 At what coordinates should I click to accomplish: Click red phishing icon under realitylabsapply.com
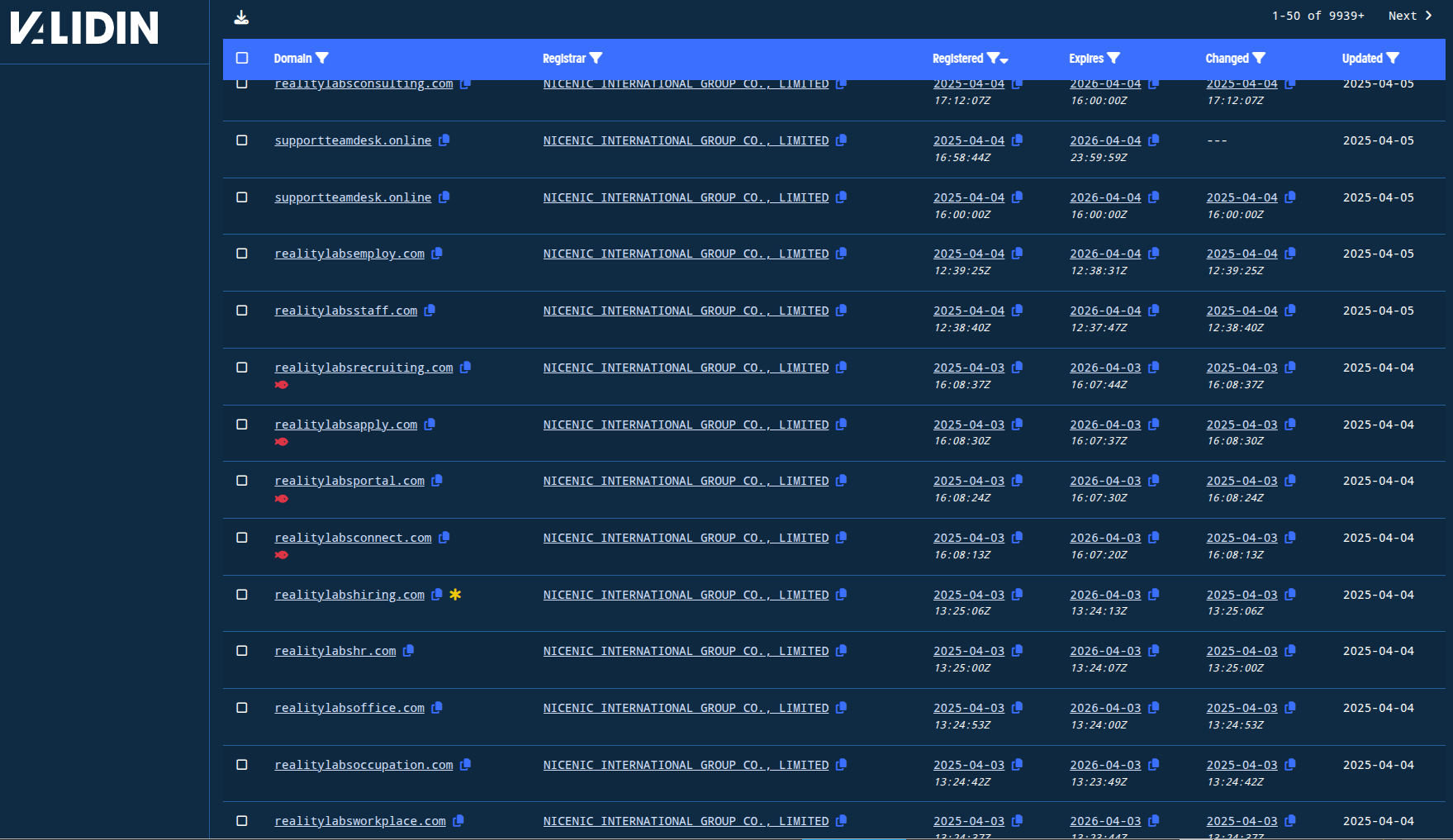282,442
